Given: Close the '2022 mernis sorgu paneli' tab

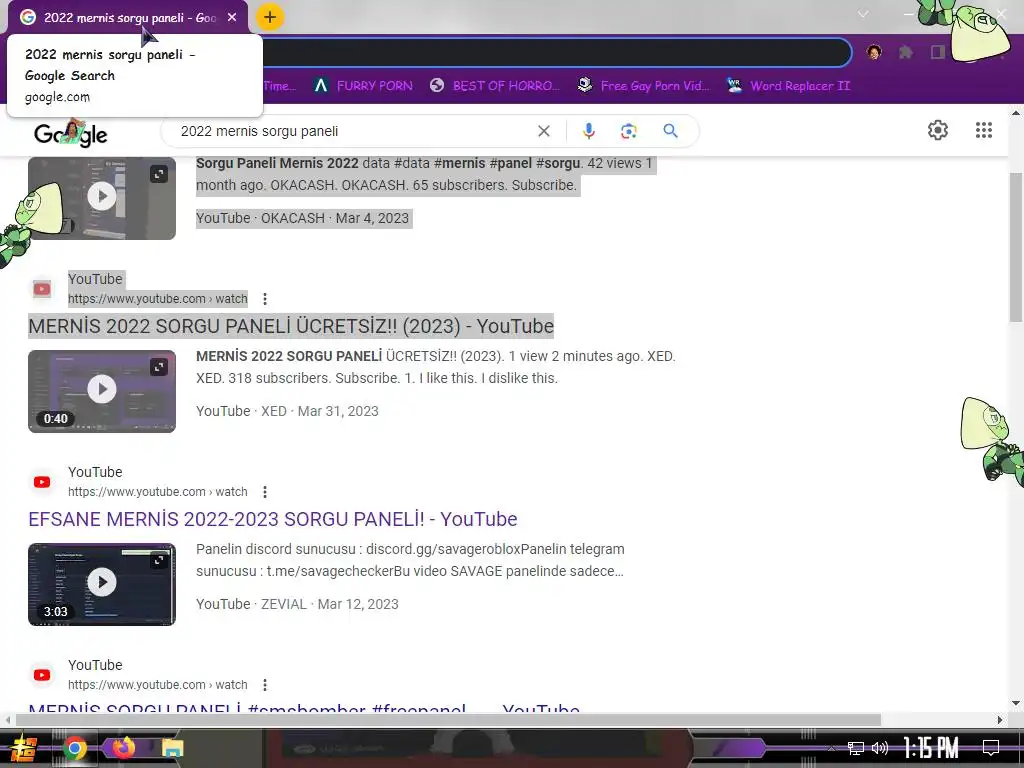Looking at the screenshot, I should 232,18.
